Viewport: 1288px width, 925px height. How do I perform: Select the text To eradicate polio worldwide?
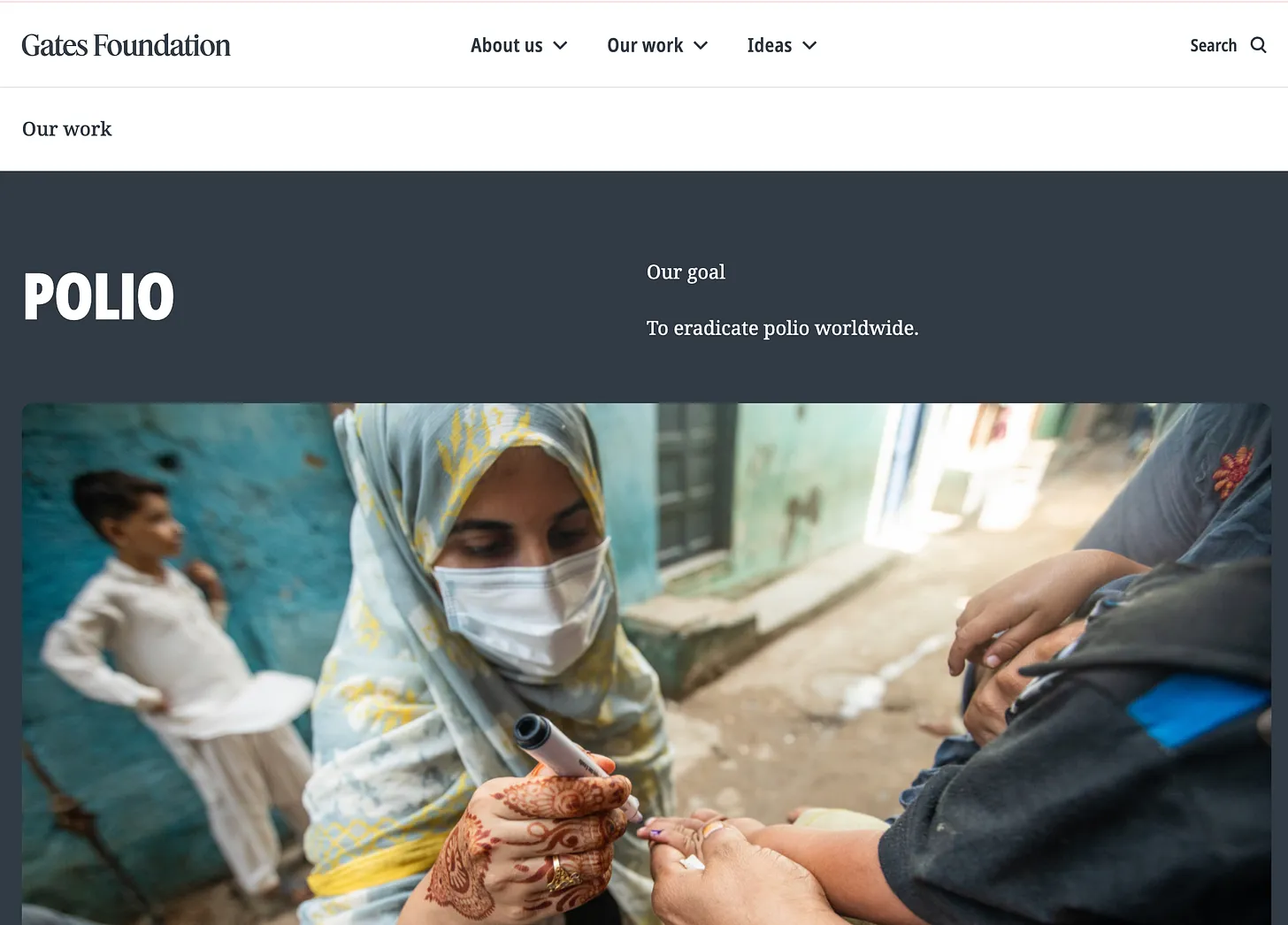782,328
